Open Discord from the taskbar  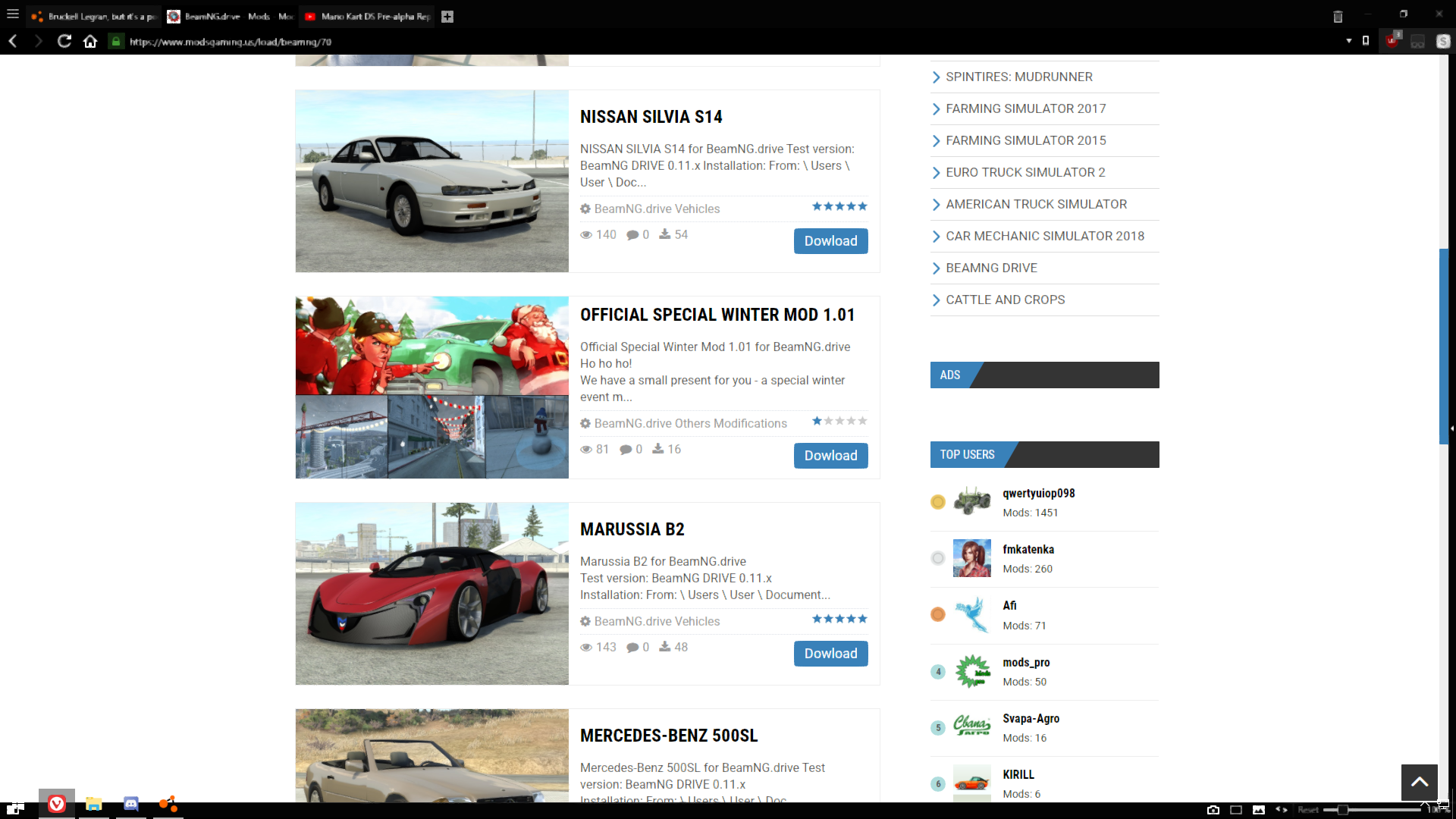tap(131, 804)
